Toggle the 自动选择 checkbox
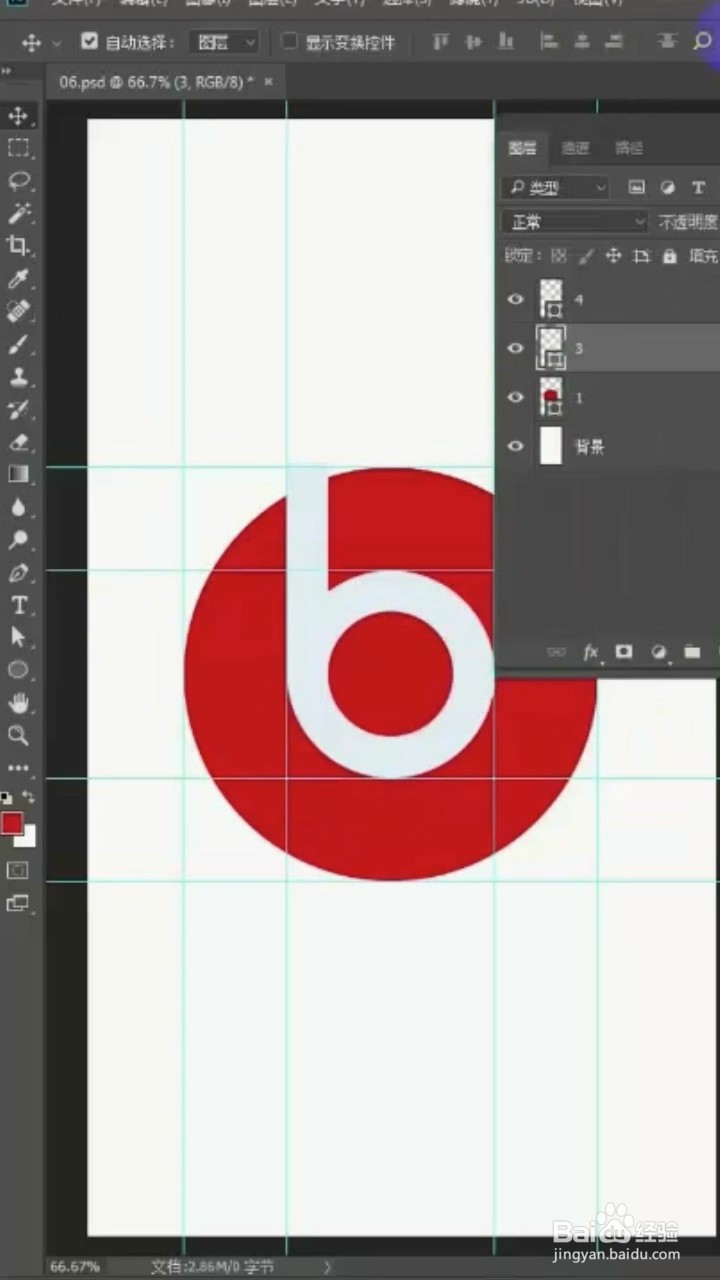Viewport: 720px width, 1280px height. [x=90, y=42]
